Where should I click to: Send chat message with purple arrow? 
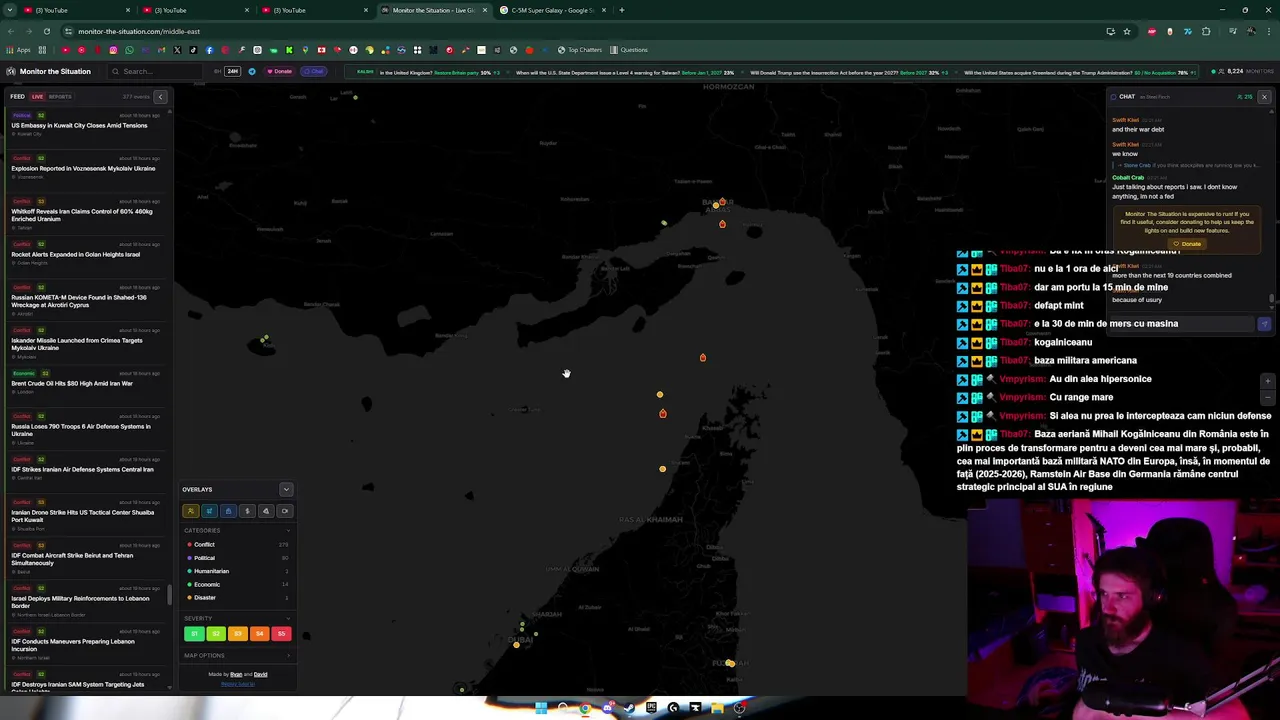coord(1264,324)
